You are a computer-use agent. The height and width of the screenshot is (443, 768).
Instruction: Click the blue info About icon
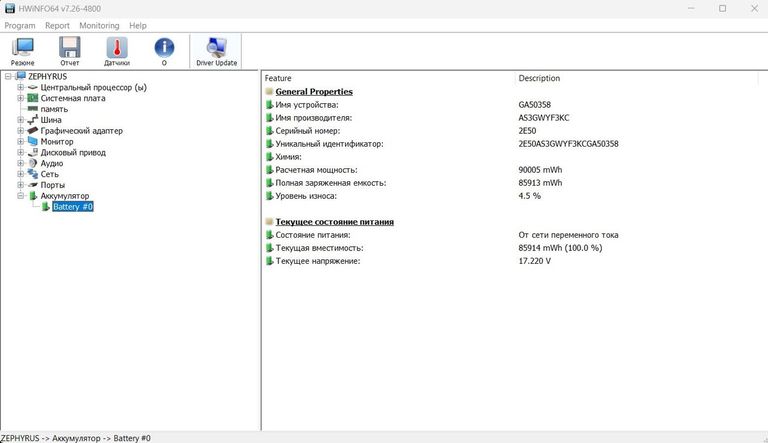(x=164, y=49)
